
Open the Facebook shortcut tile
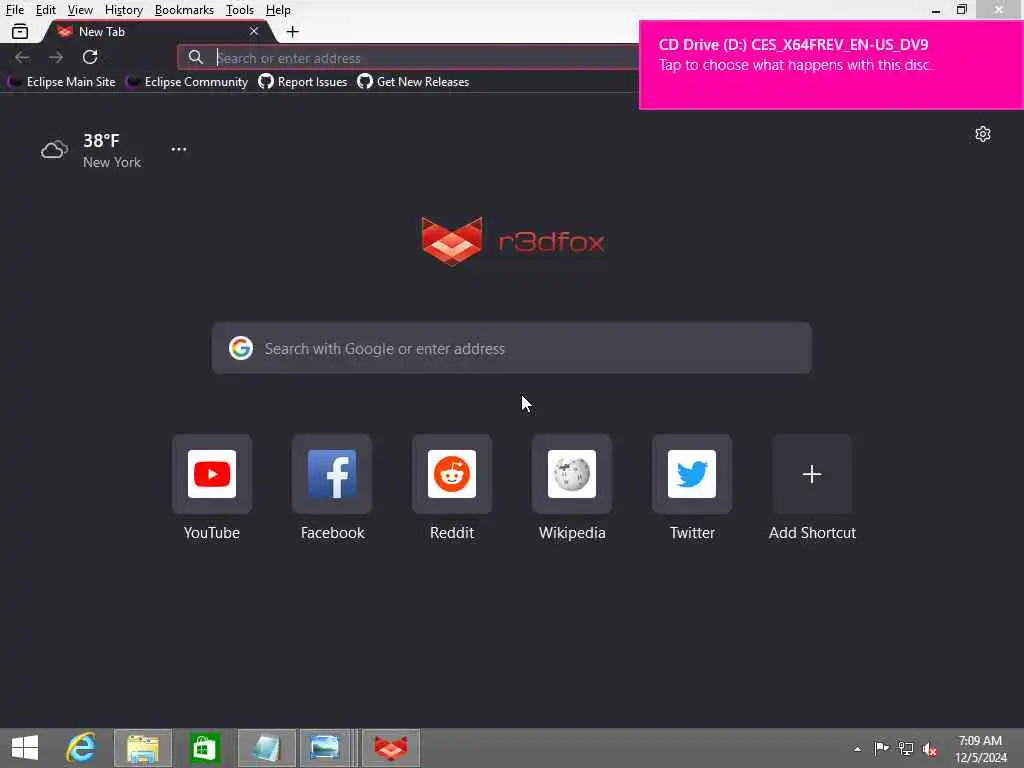[x=332, y=474]
